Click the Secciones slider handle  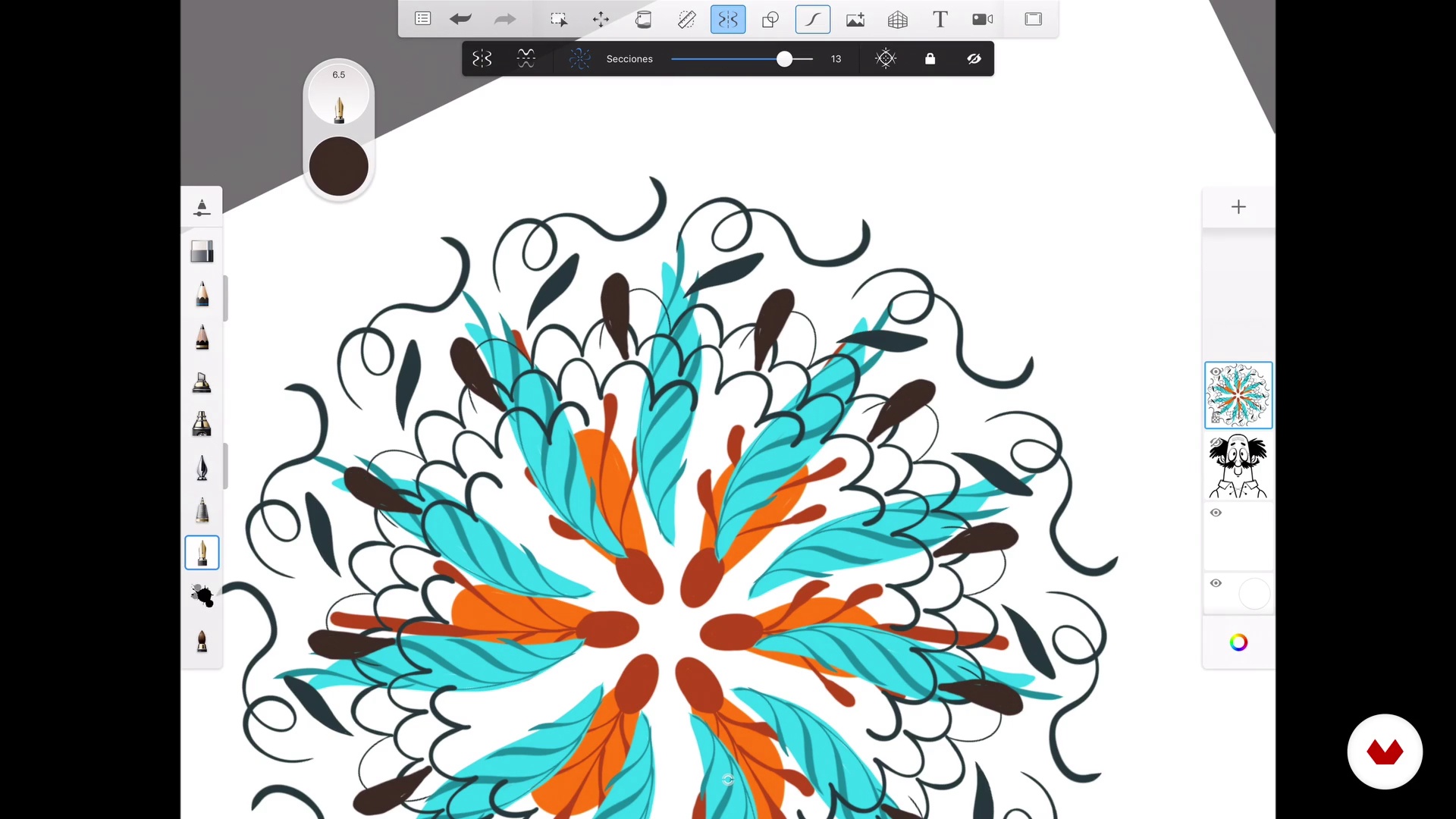[x=785, y=59]
